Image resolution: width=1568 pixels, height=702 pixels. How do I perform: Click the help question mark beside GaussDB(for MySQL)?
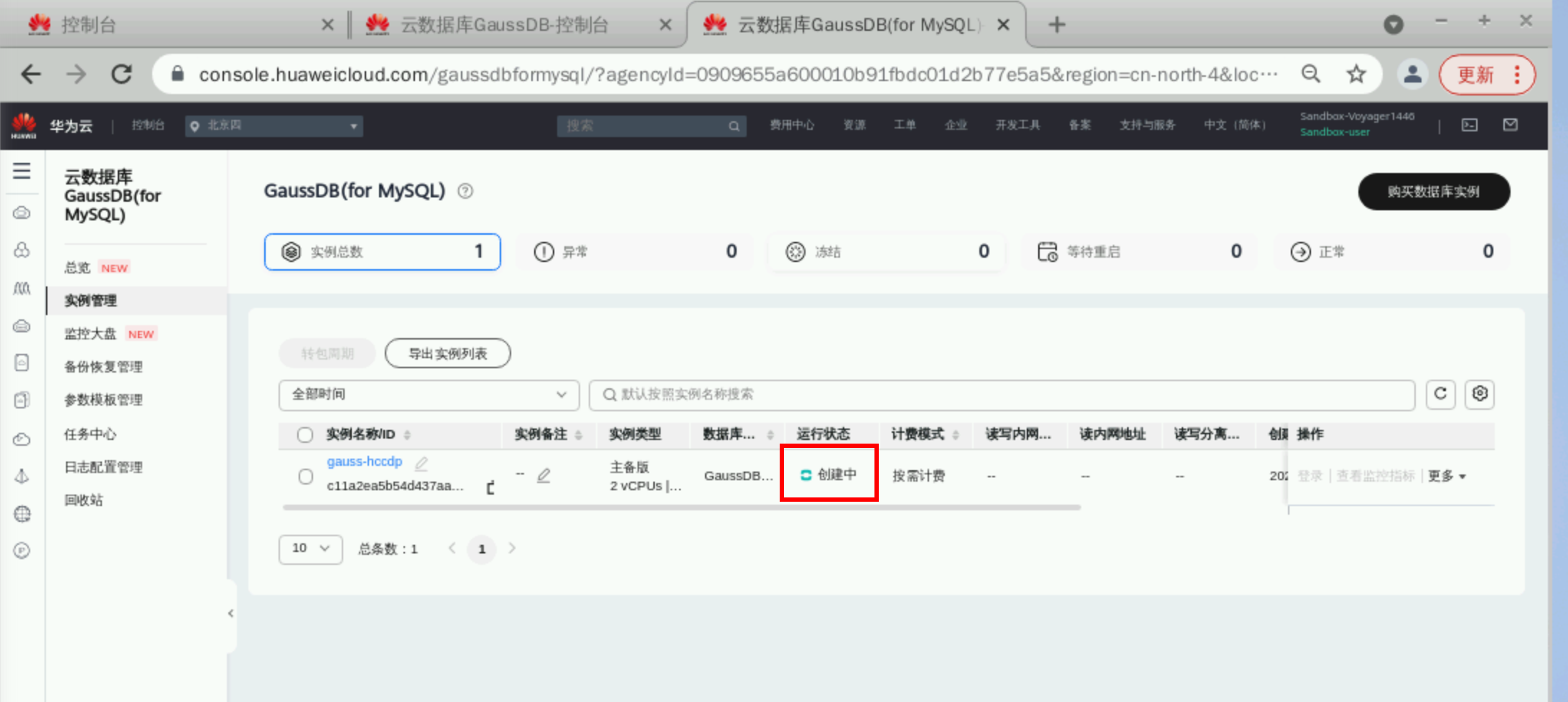coord(465,191)
